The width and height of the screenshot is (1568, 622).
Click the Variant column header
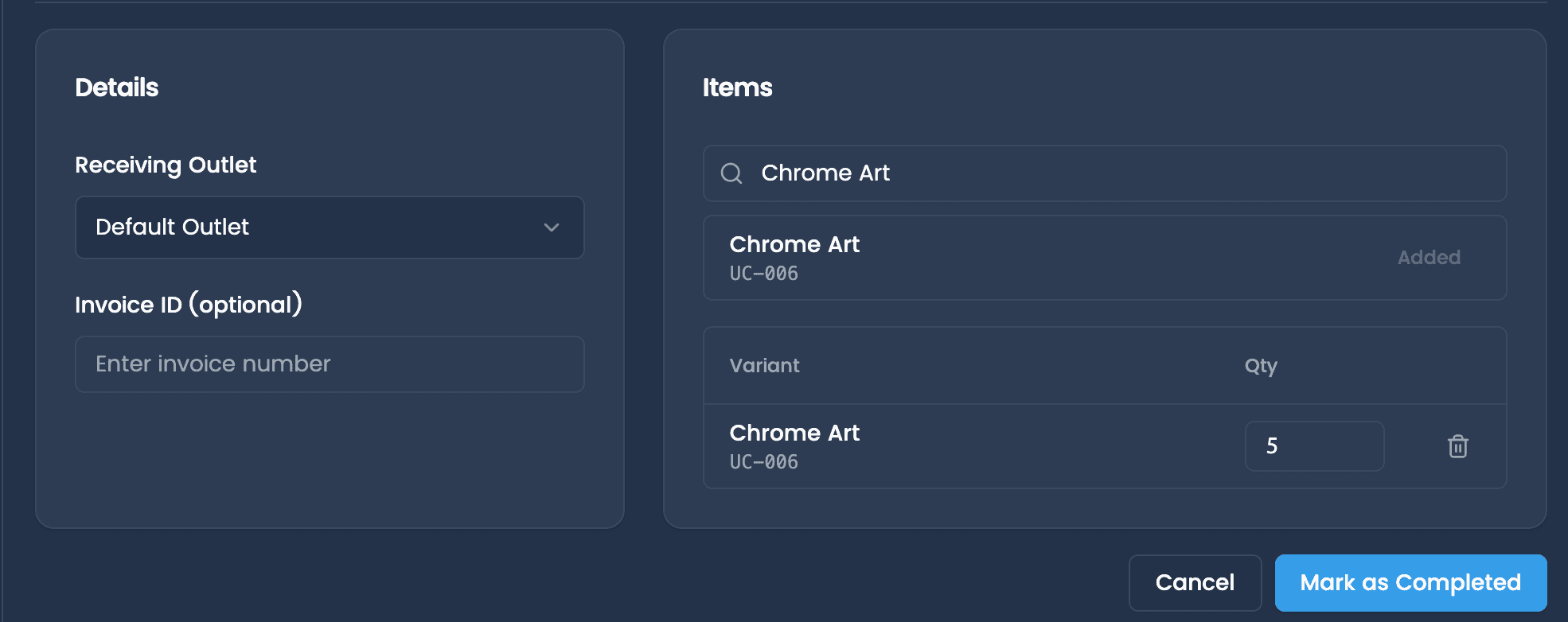pos(764,366)
